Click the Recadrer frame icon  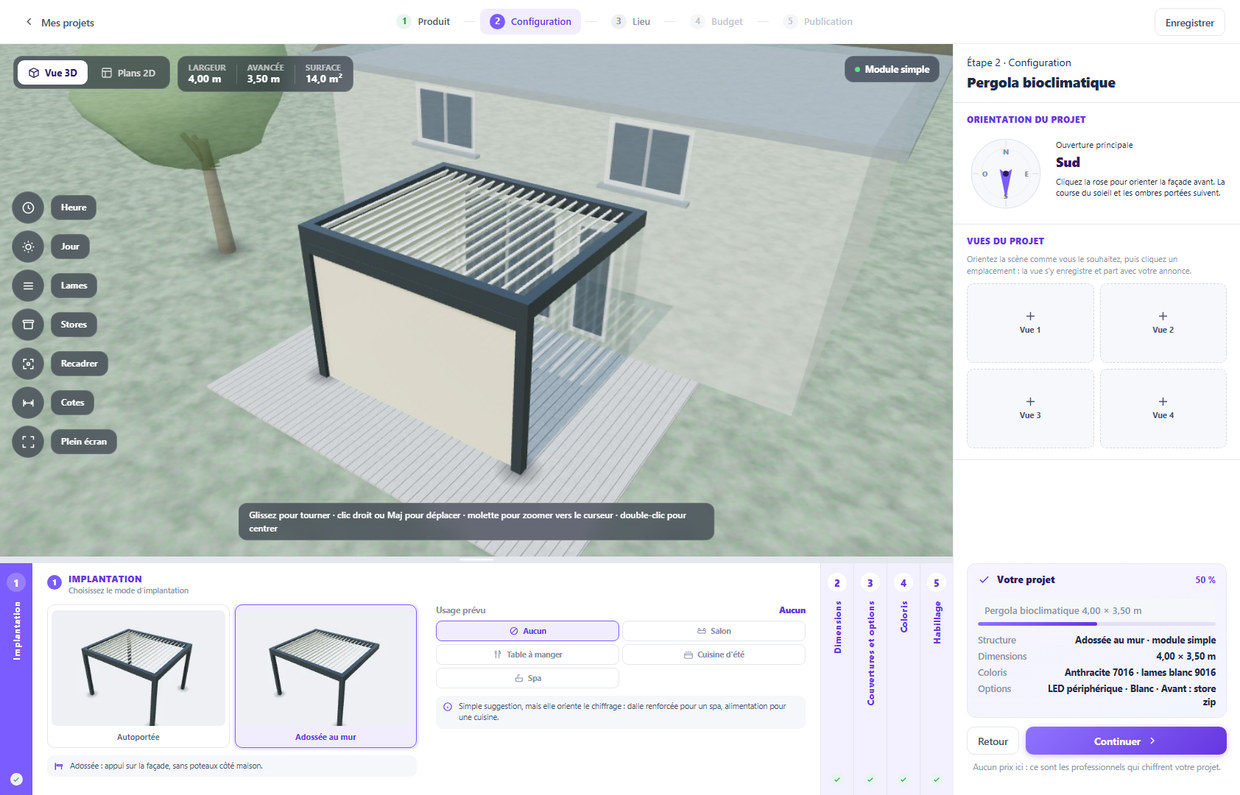pyautogui.click(x=28, y=363)
